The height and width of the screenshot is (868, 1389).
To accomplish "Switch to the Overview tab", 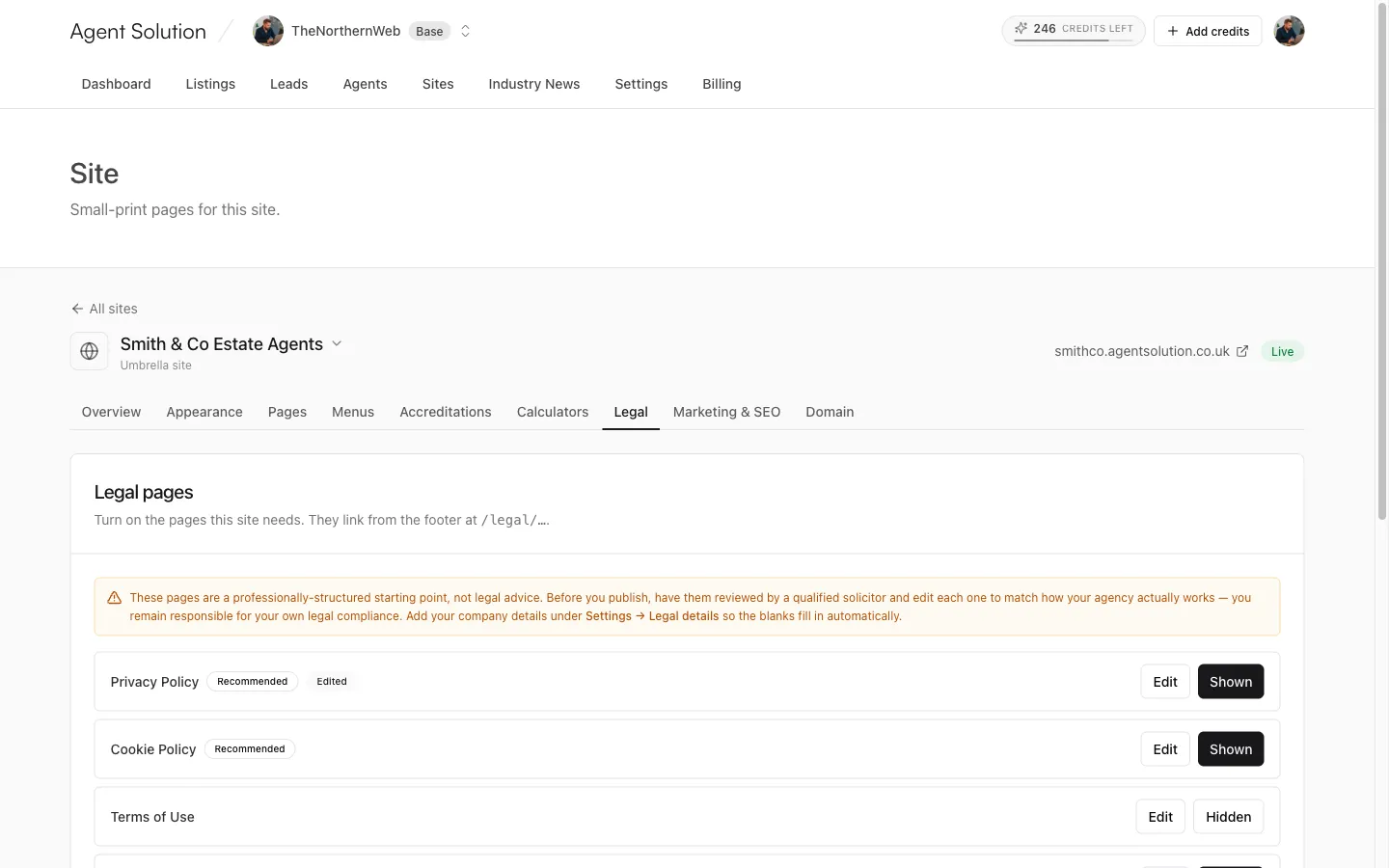I will point(111,412).
